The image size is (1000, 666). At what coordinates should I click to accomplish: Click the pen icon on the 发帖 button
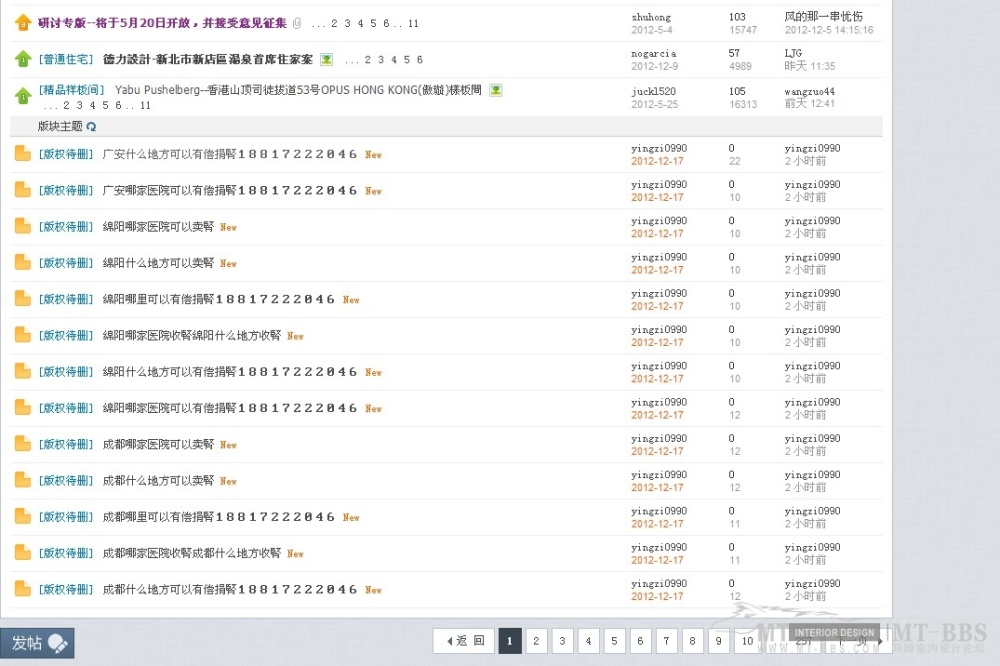[58, 643]
